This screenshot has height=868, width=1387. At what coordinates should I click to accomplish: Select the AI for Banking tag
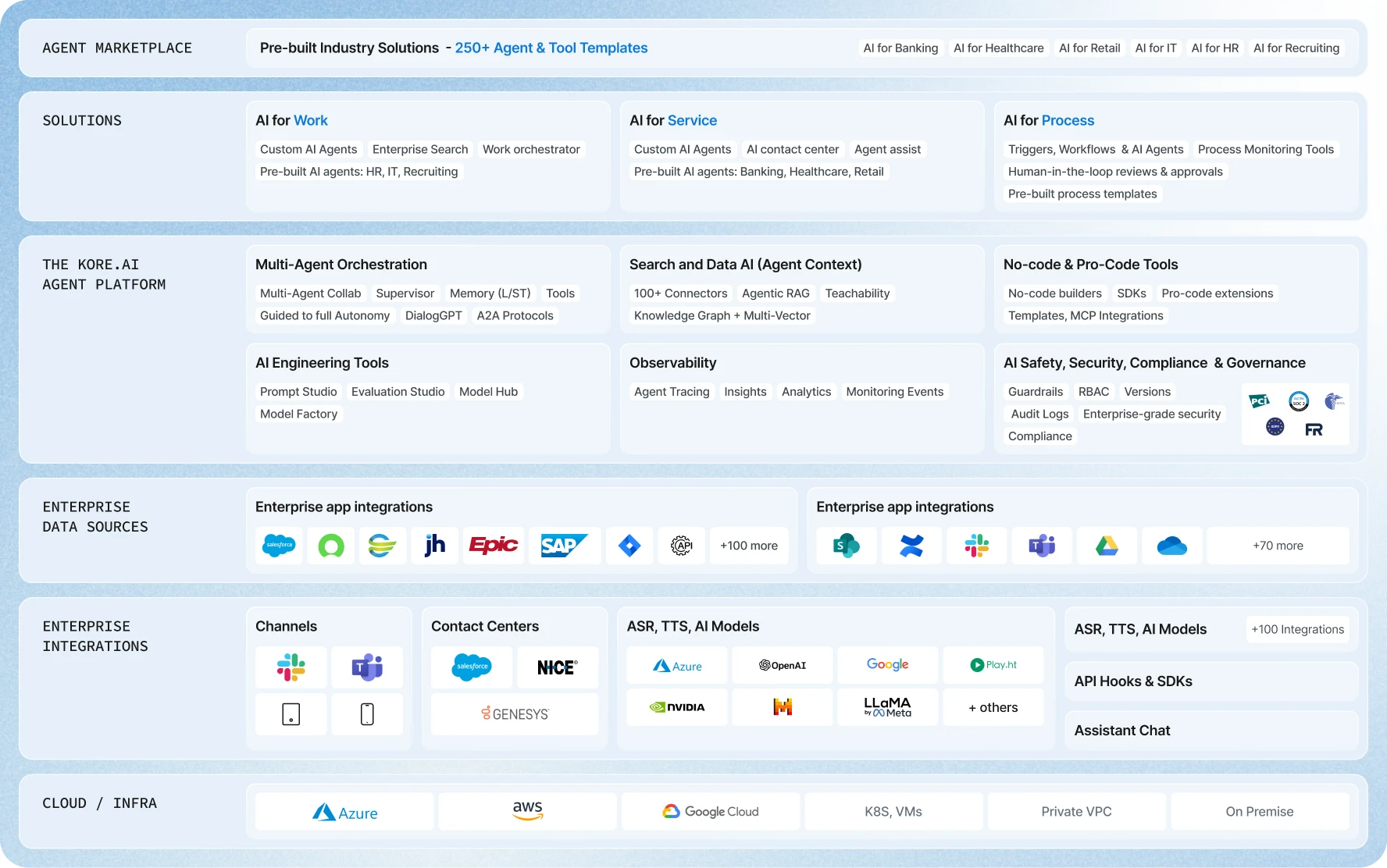point(900,48)
